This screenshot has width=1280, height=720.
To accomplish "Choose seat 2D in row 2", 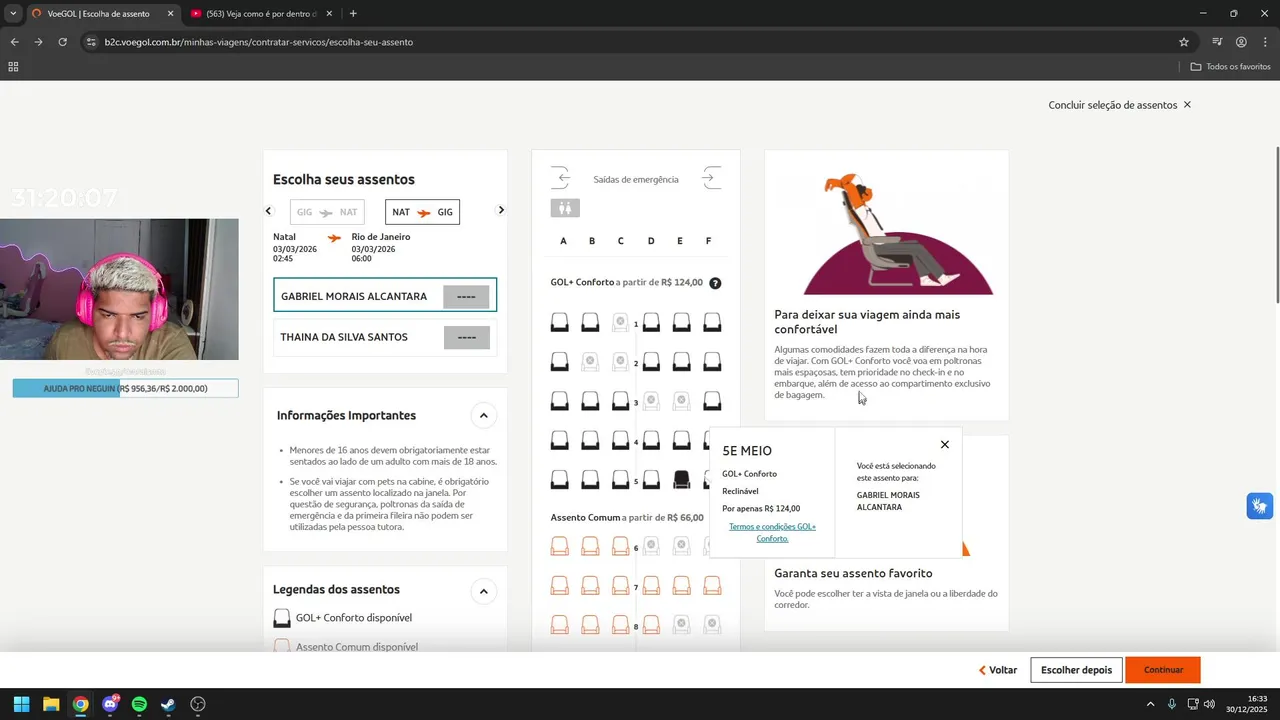I will click(651, 361).
